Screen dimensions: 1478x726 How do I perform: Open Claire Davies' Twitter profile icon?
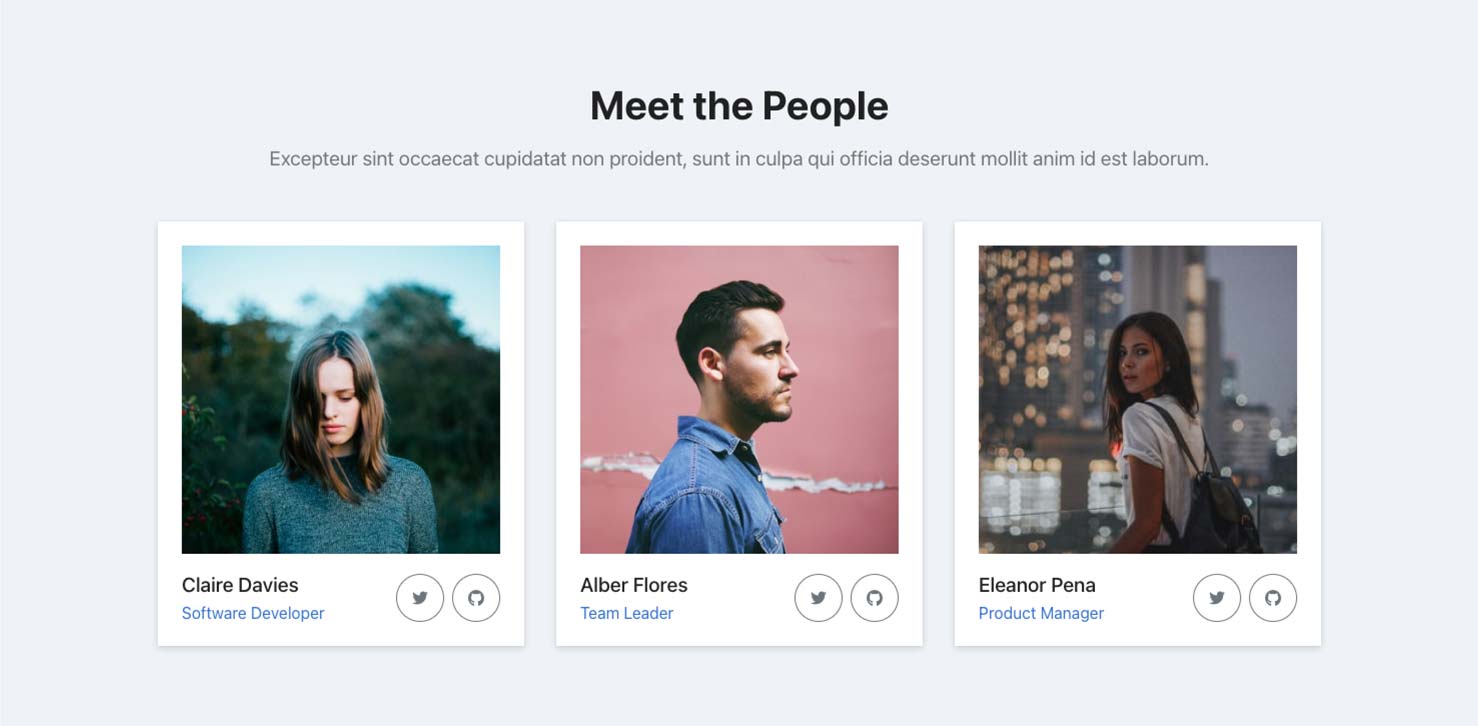pyautogui.click(x=420, y=598)
